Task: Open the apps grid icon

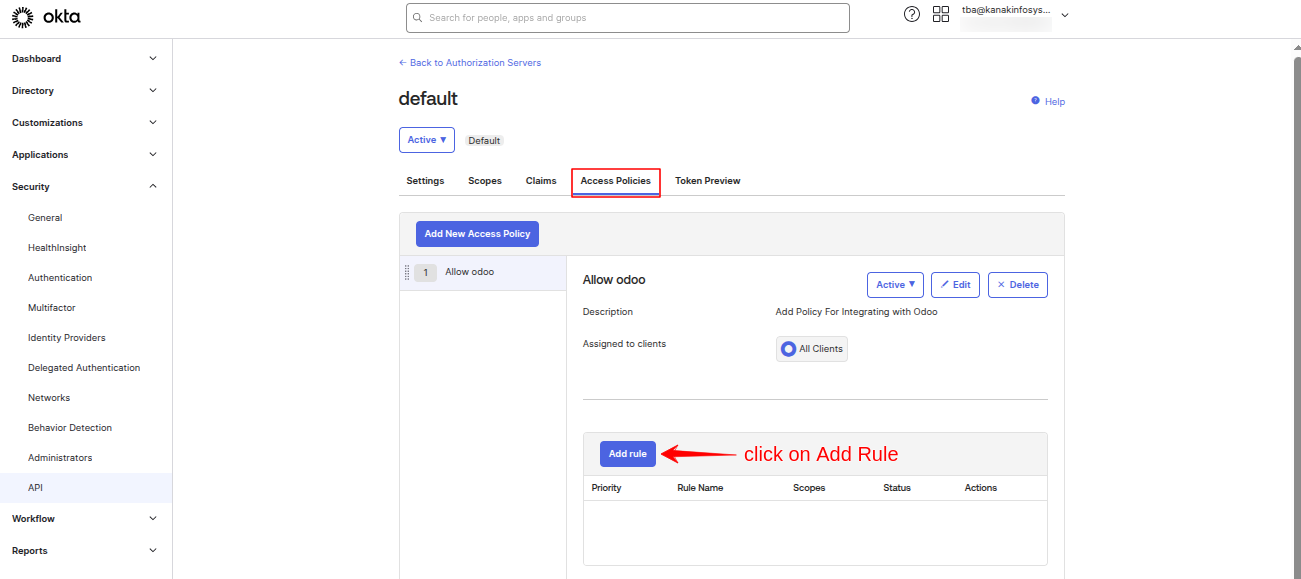Action: pos(941,14)
